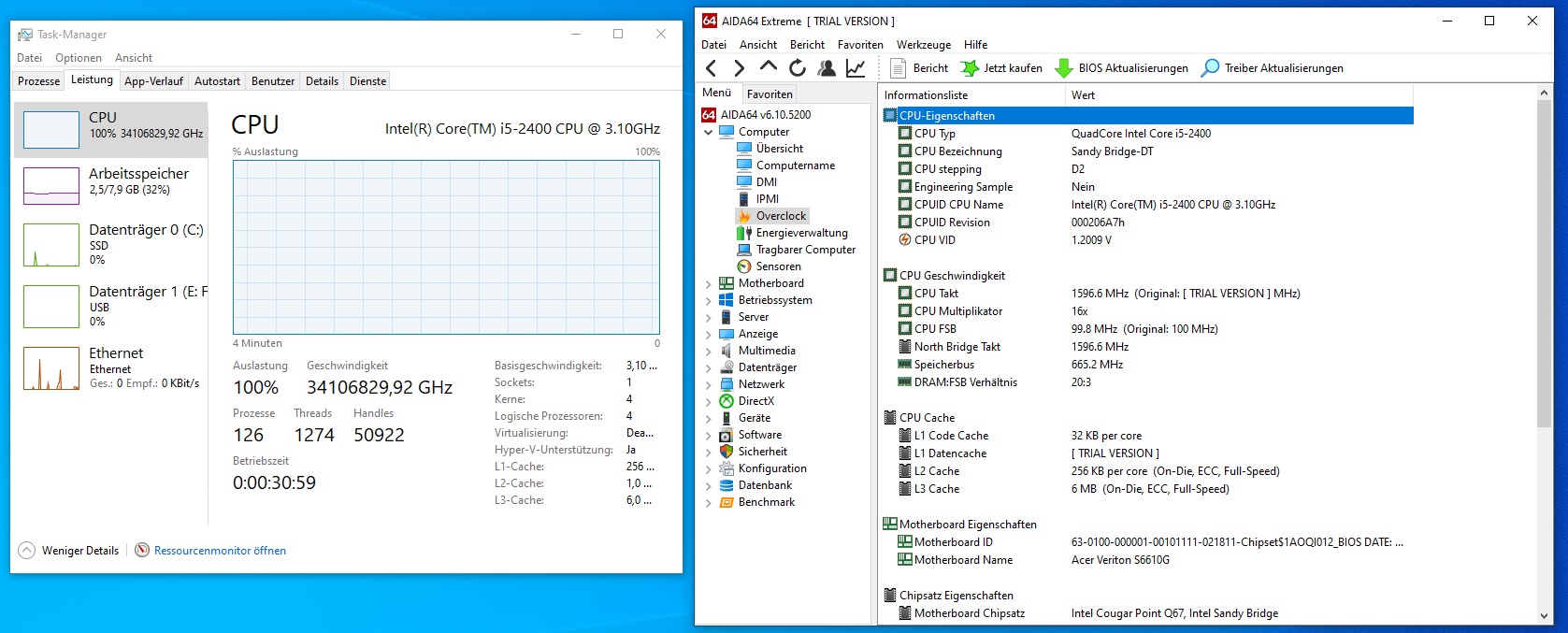This screenshot has height=633, width=1568.
Task: Expand the Netzwerk tree node
Action: [x=709, y=384]
